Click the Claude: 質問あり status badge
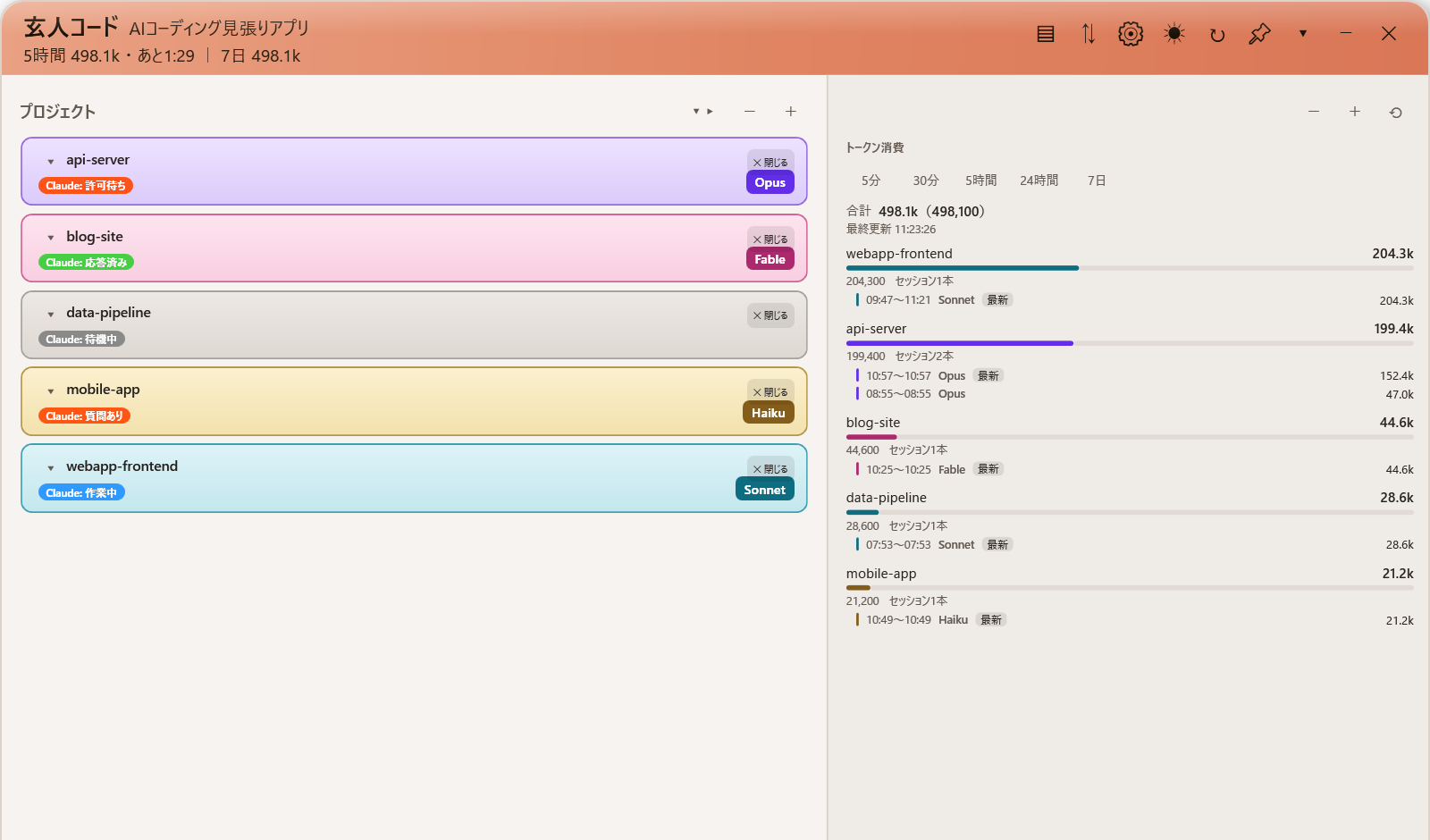 [85, 416]
